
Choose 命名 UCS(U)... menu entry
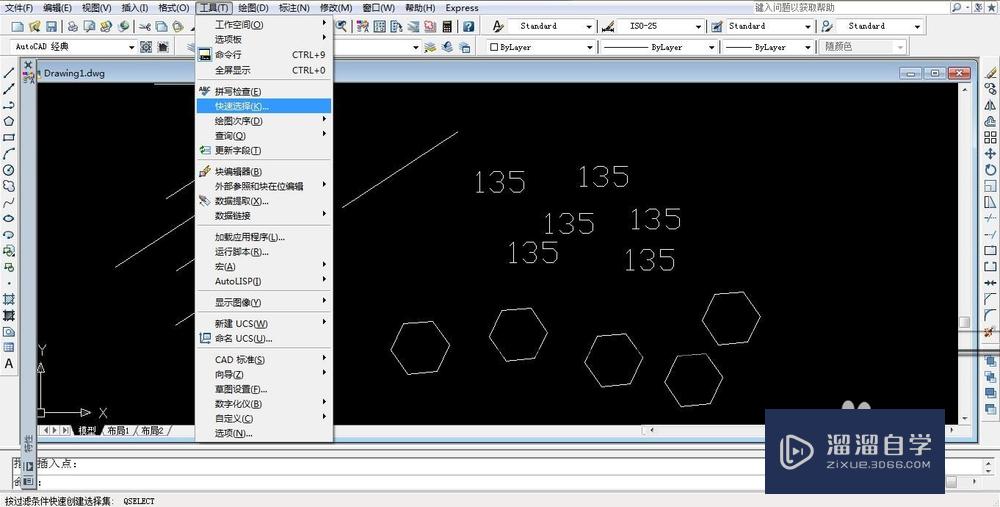[264, 339]
